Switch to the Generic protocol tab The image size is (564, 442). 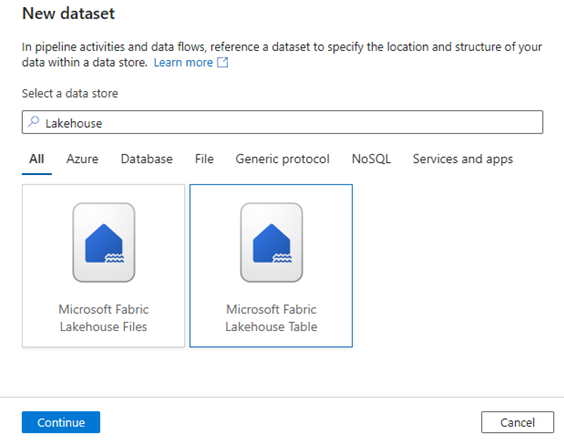click(282, 159)
